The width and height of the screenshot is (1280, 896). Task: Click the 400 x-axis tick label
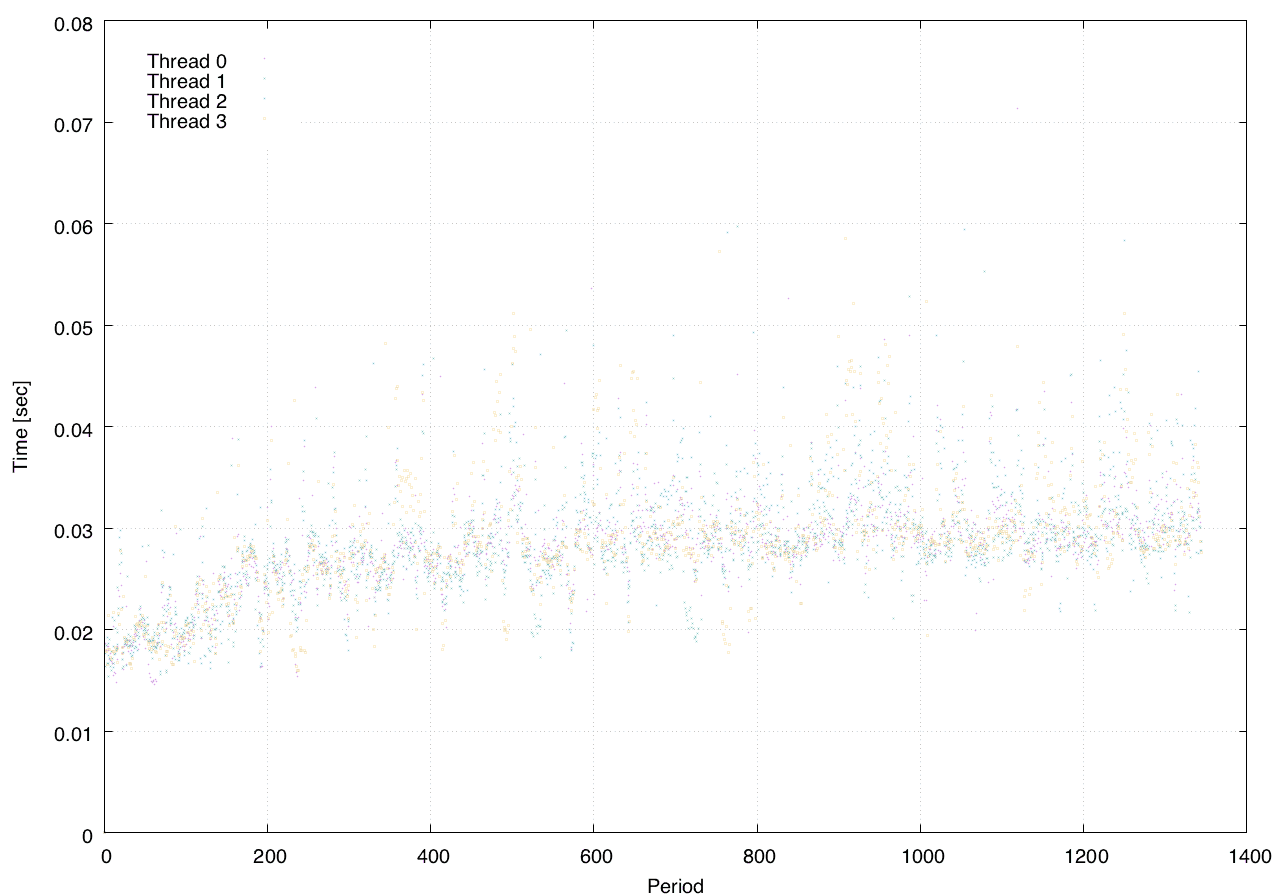[x=431, y=856]
